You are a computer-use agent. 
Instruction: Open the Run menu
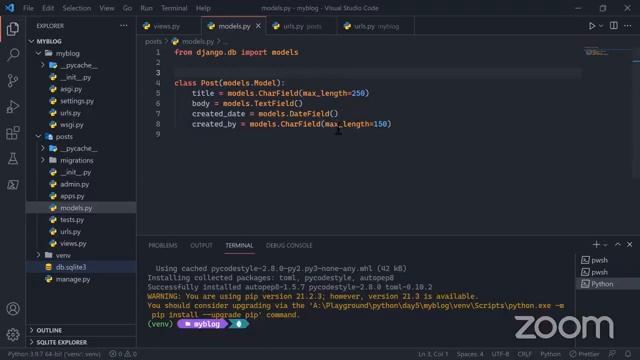point(146,8)
